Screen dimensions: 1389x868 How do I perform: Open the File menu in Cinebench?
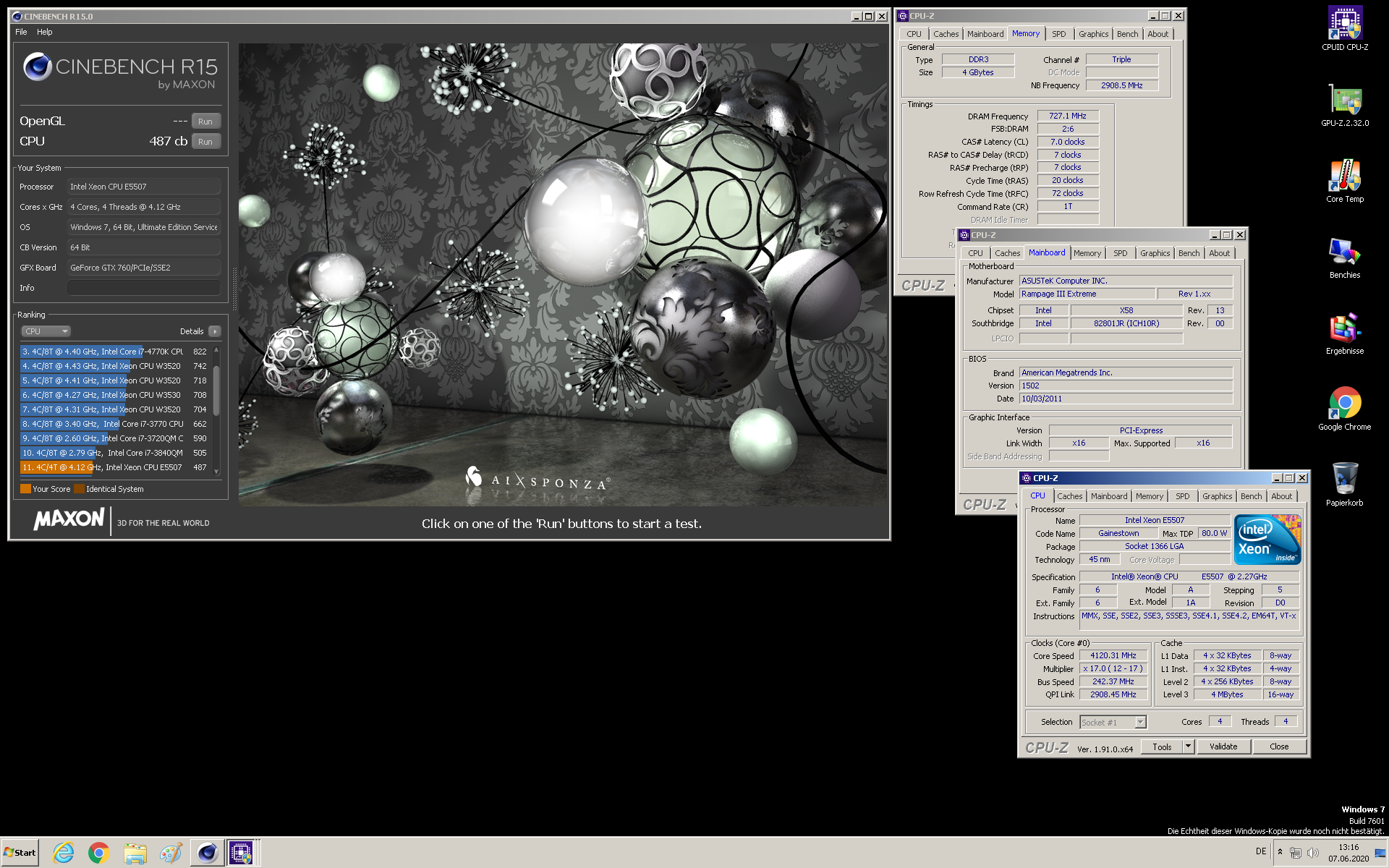(21, 32)
